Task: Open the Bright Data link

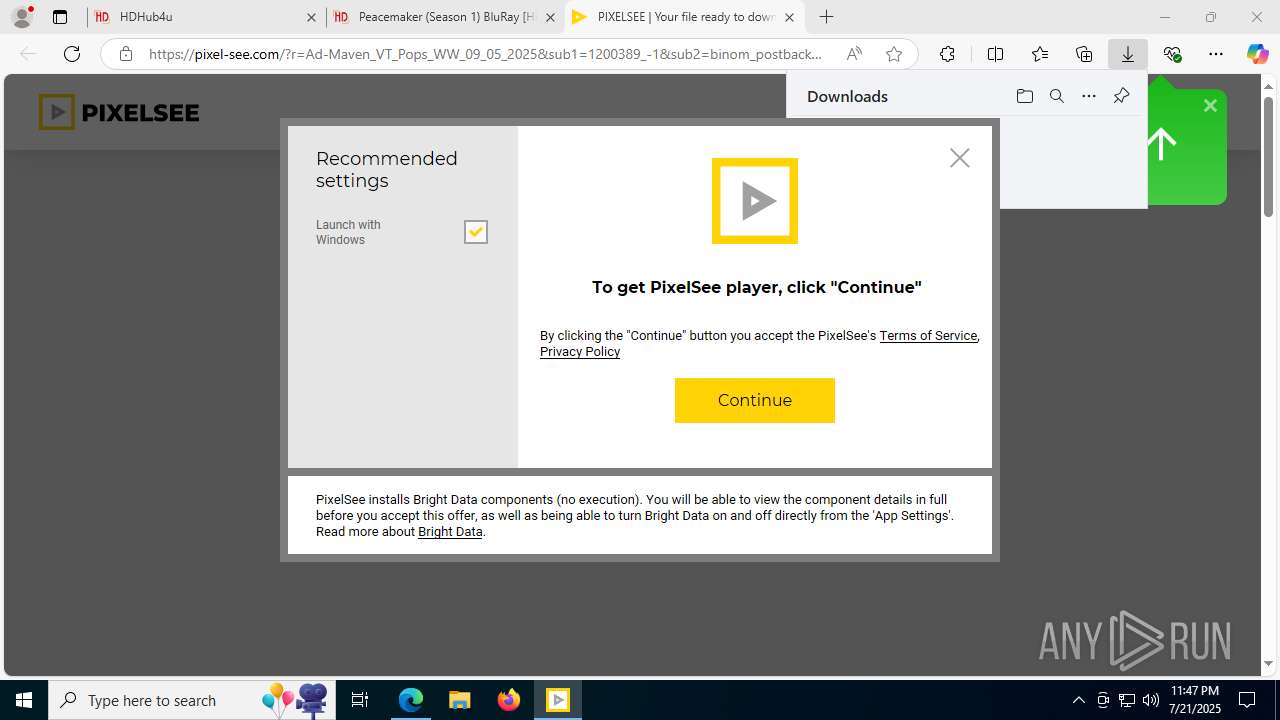Action: coord(450,532)
